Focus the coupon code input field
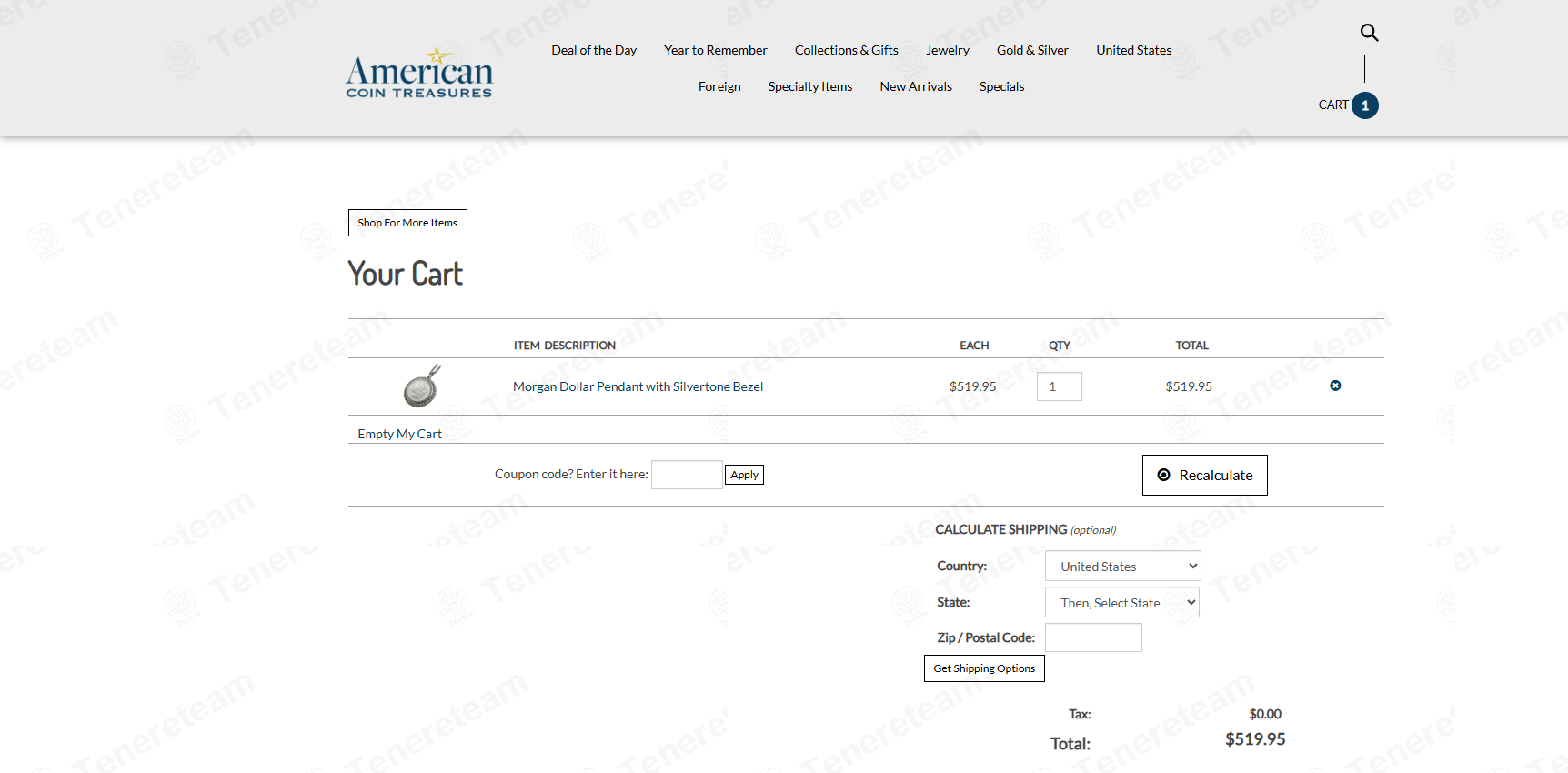This screenshot has width=1568, height=773. pyautogui.click(x=687, y=475)
